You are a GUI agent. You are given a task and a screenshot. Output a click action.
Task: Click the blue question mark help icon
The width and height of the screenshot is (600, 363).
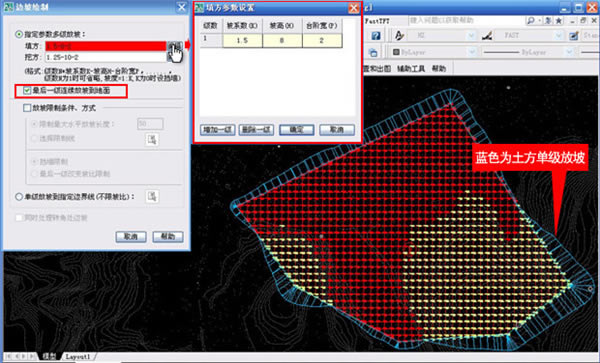click(376, 36)
